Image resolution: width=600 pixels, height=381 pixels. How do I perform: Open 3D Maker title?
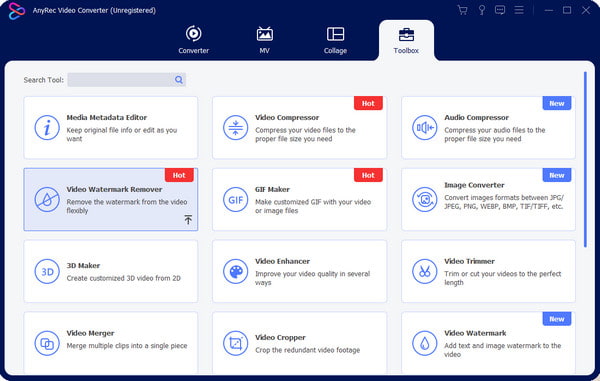tap(83, 265)
